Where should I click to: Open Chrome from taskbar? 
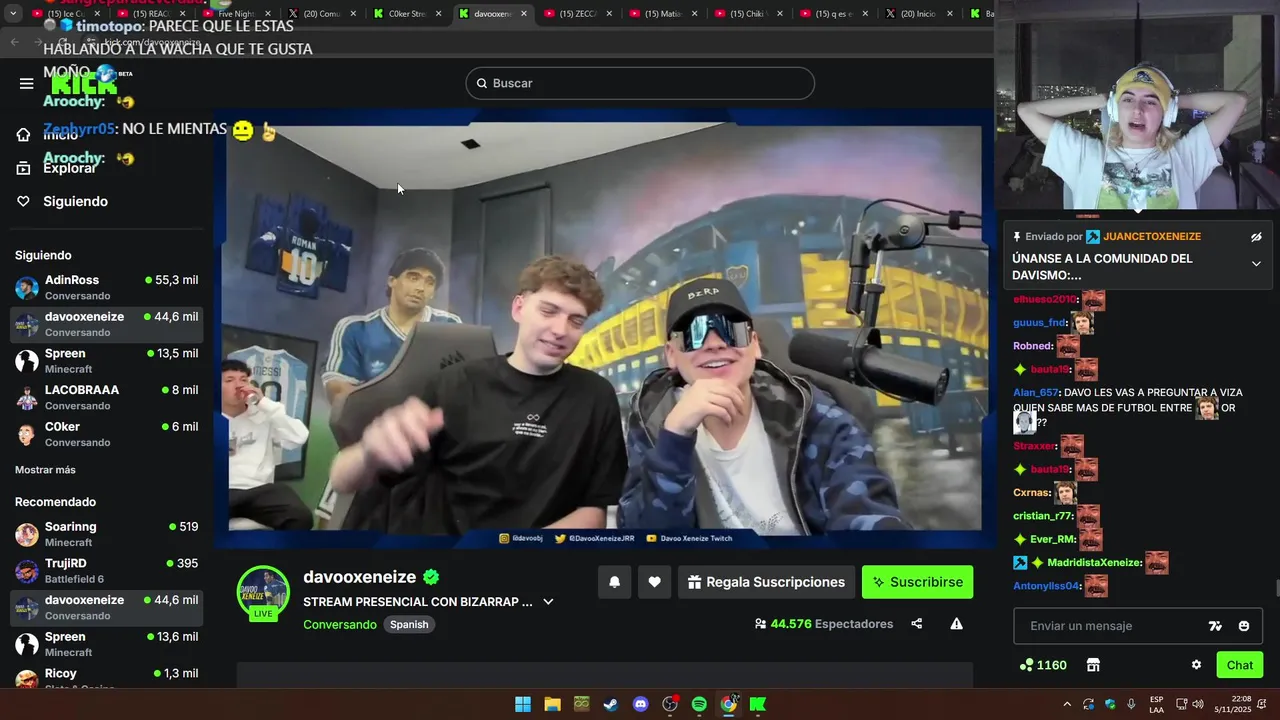[729, 704]
